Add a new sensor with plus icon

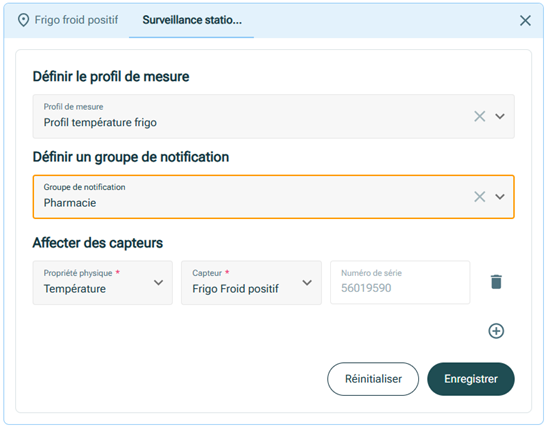[x=496, y=331]
